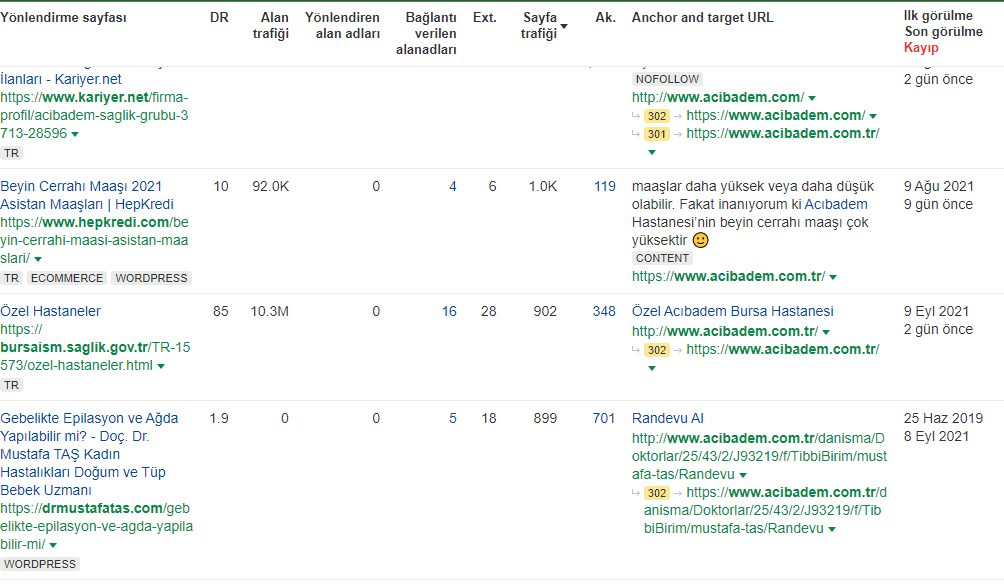Click the smiley emoji in the HepKredi anchor text

(x=701, y=240)
